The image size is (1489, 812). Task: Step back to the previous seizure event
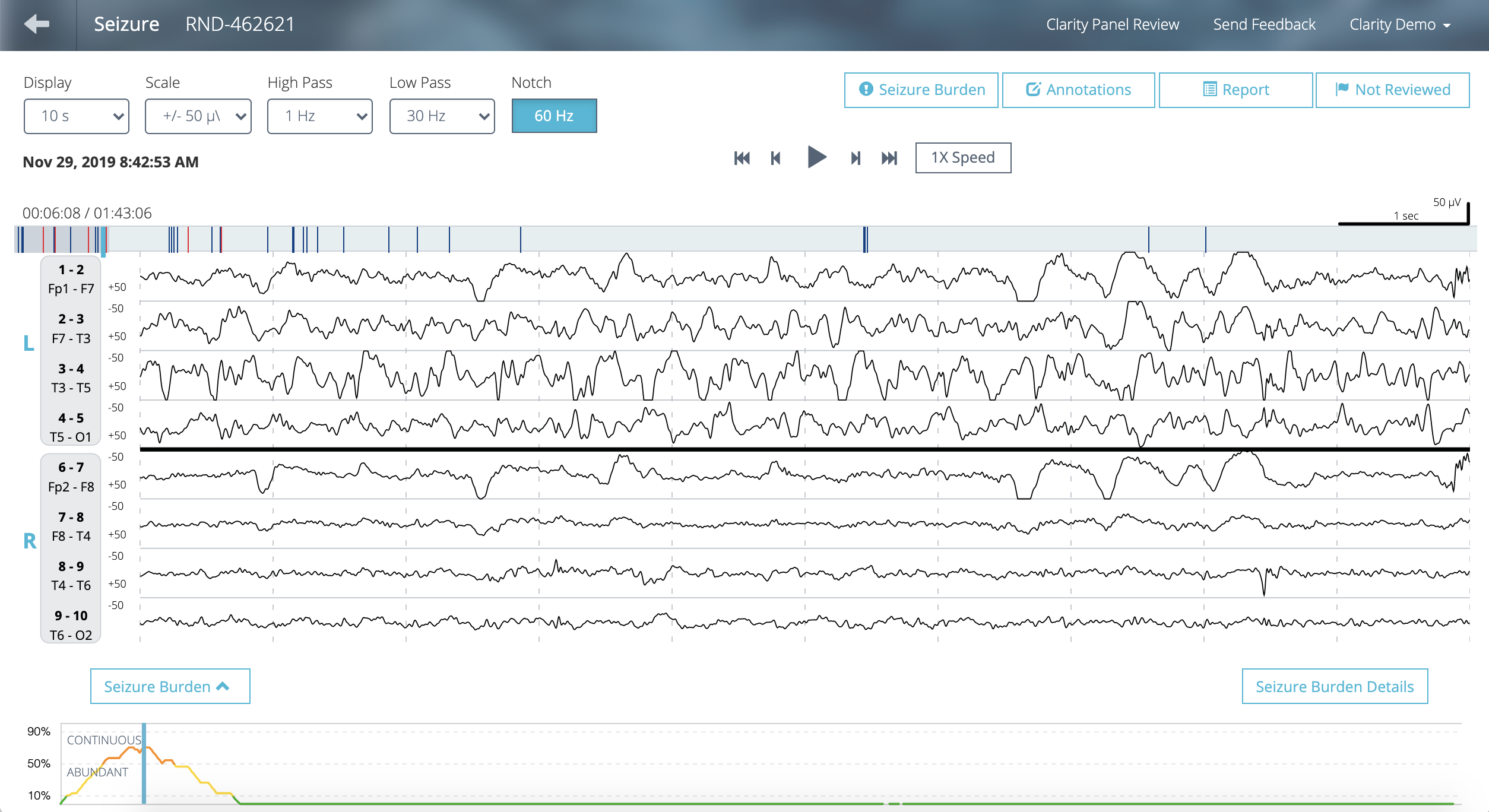[776, 158]
